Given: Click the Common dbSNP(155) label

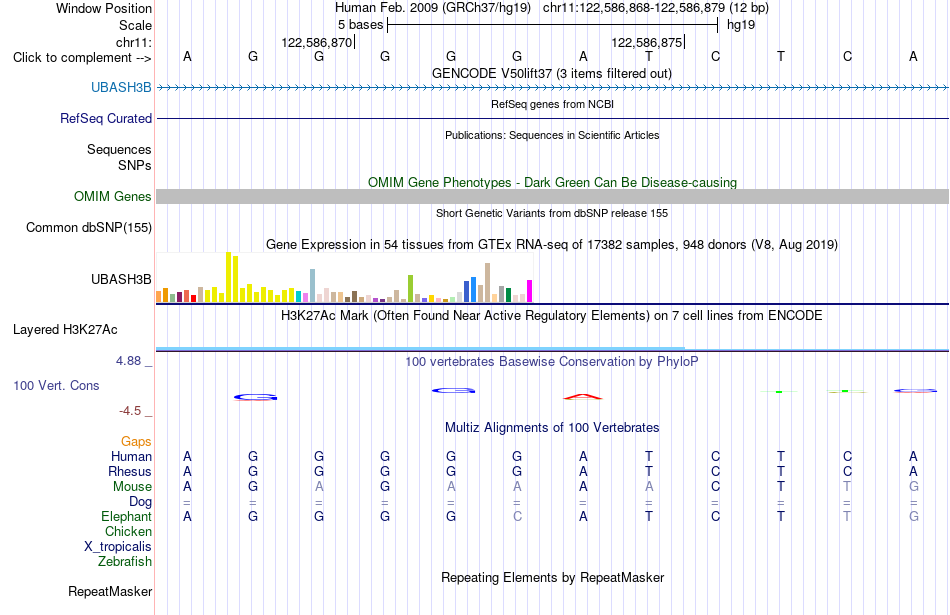Looking at the screenshot, I should [89, 227].
